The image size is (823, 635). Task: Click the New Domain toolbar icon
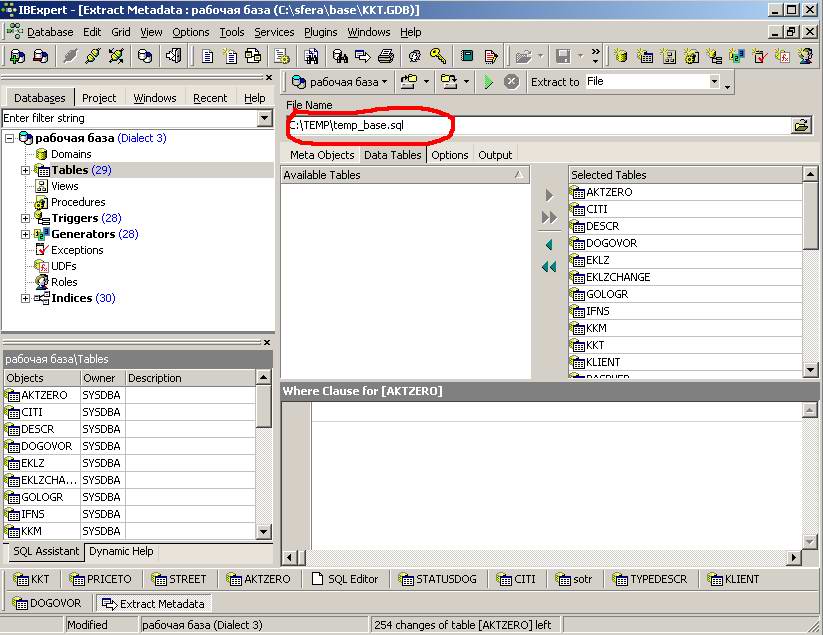click(621, 56)
